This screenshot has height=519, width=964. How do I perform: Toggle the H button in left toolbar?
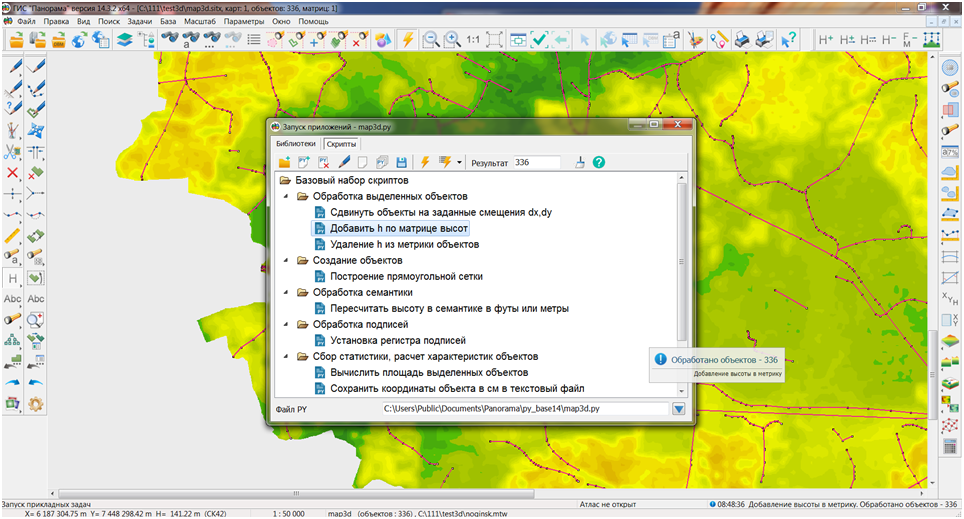point(13,278)
